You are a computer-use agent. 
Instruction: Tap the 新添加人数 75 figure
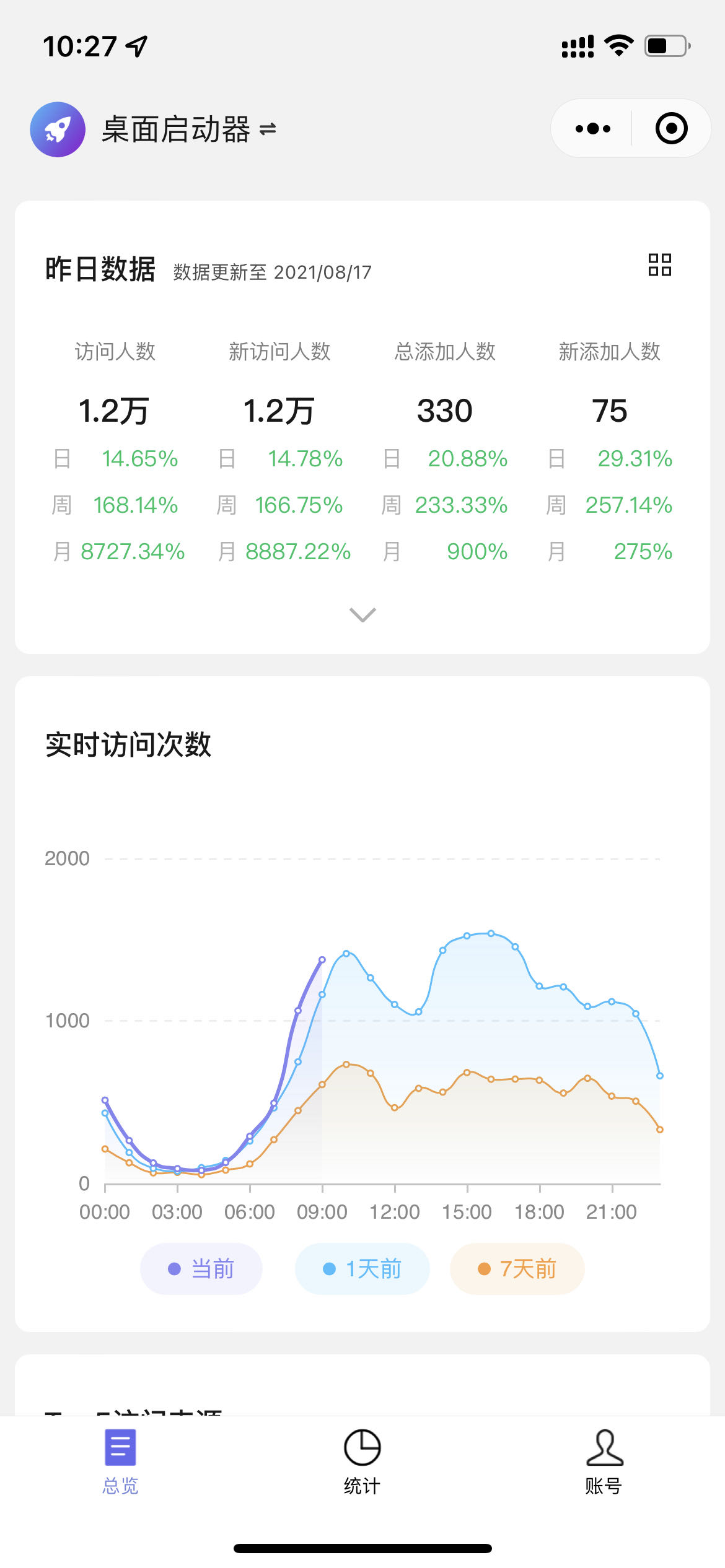[609, 411]
